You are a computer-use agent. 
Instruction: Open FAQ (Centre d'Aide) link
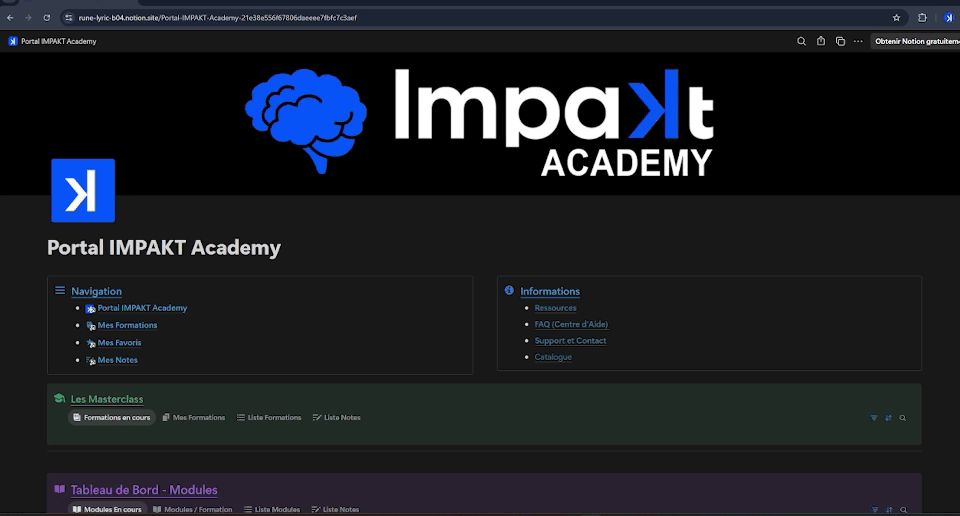pos(571,324)
